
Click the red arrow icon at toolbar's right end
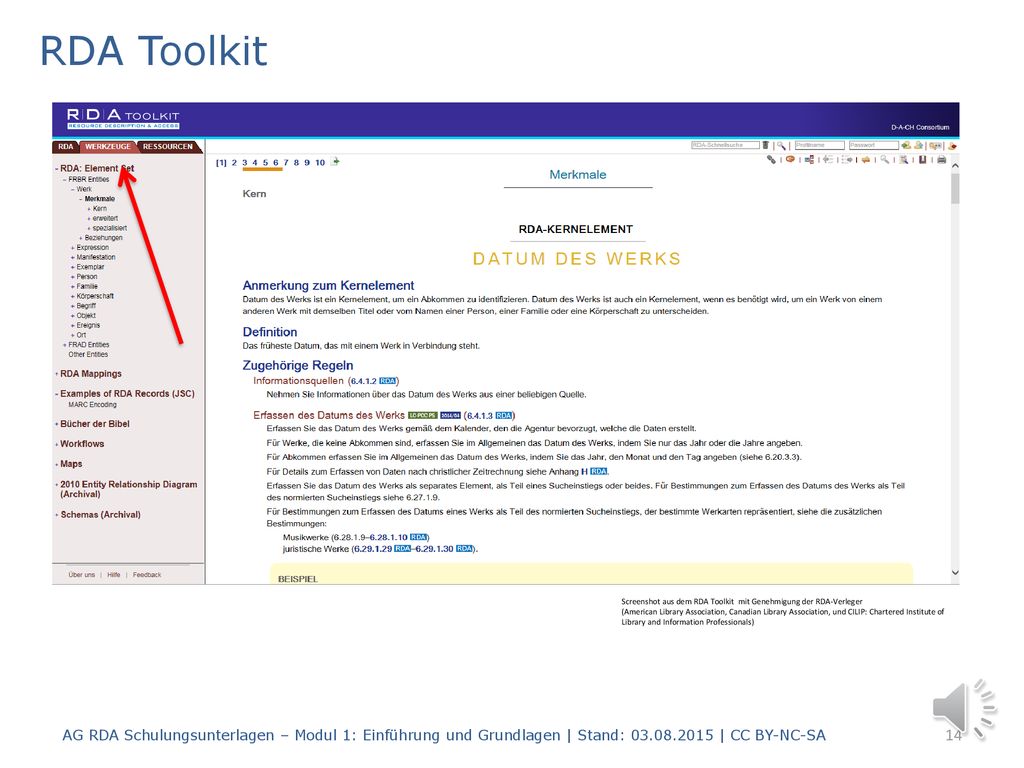(952, 146)
